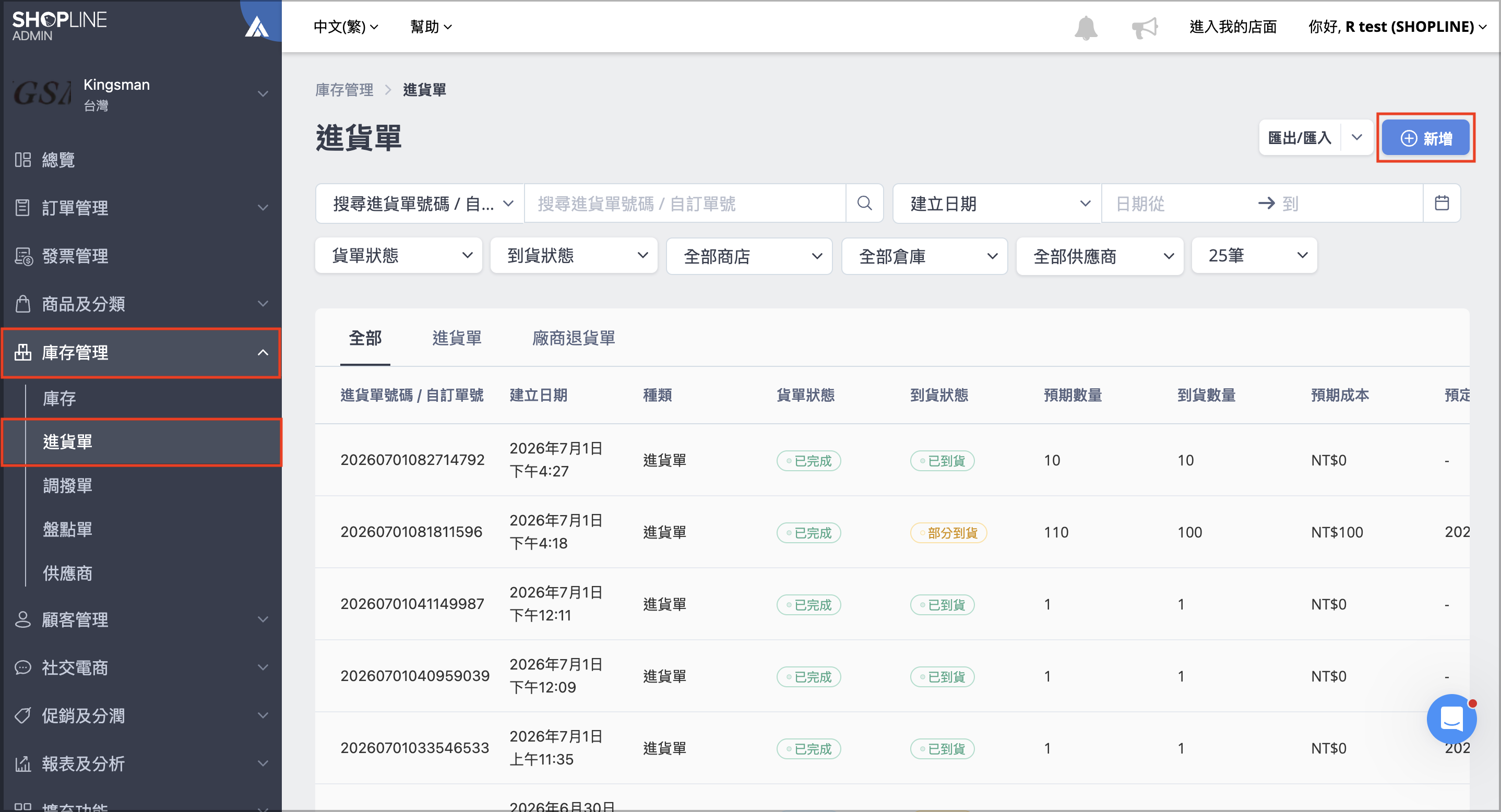This screenshot has height=812, width=1501.
Task: Click the 商品及分類 shopping bag icon
Action: click(23, 304)
